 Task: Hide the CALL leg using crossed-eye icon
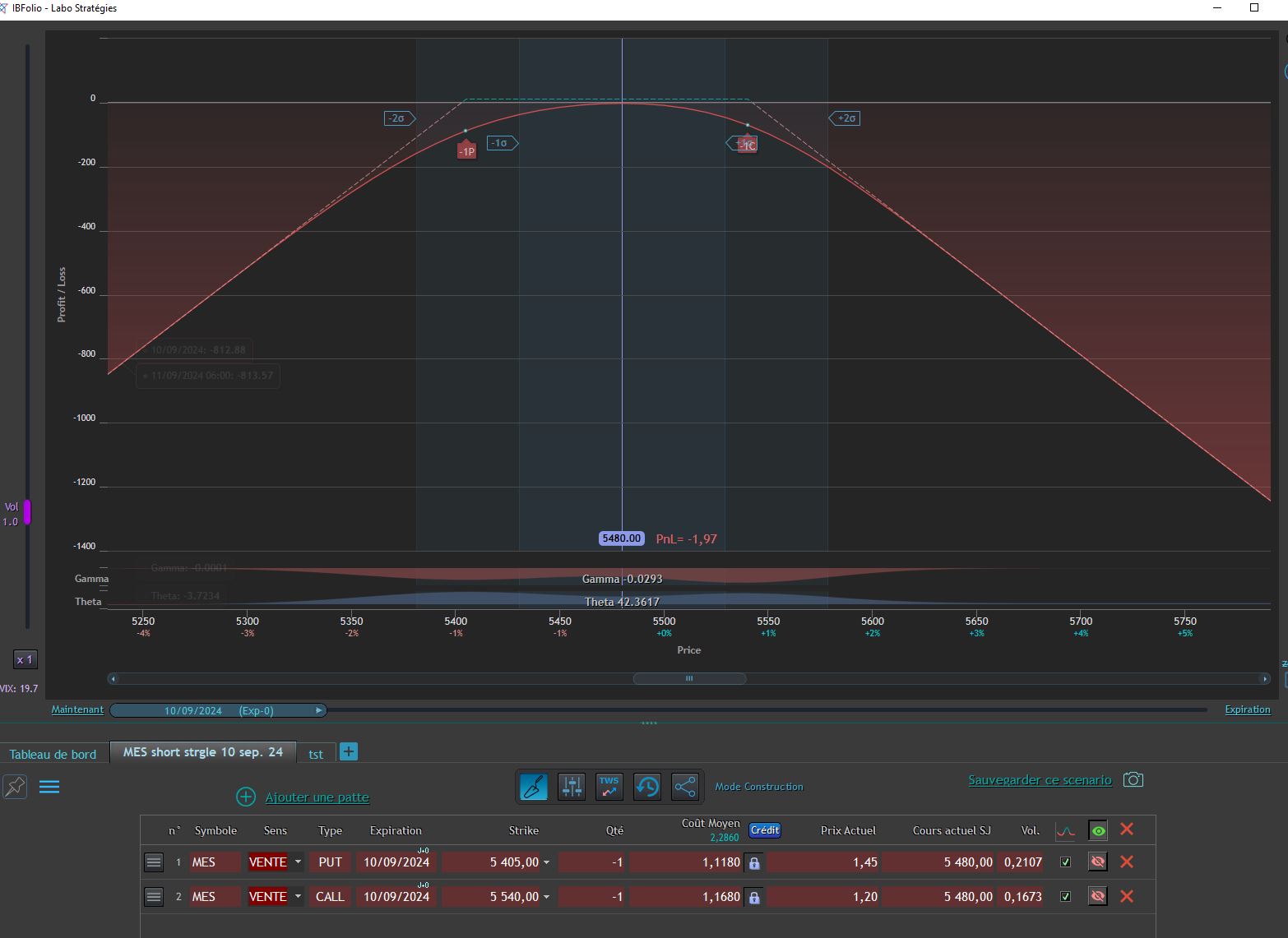coord(1097,896)
